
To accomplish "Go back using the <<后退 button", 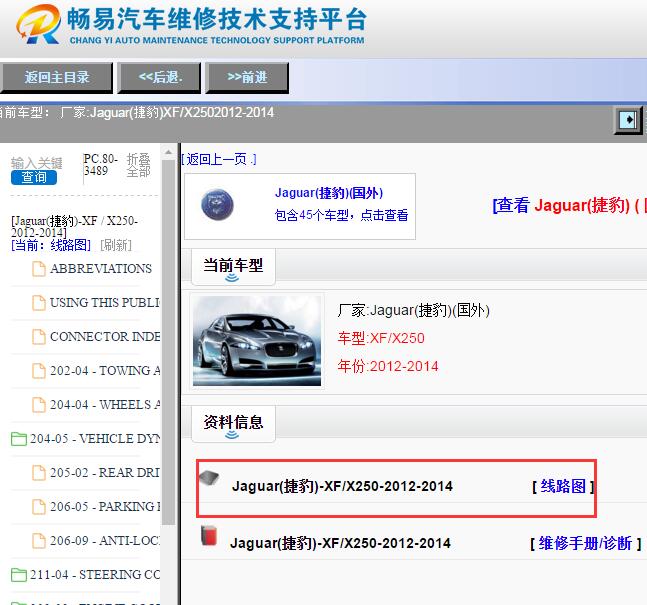I will click(x=159, y=77).
